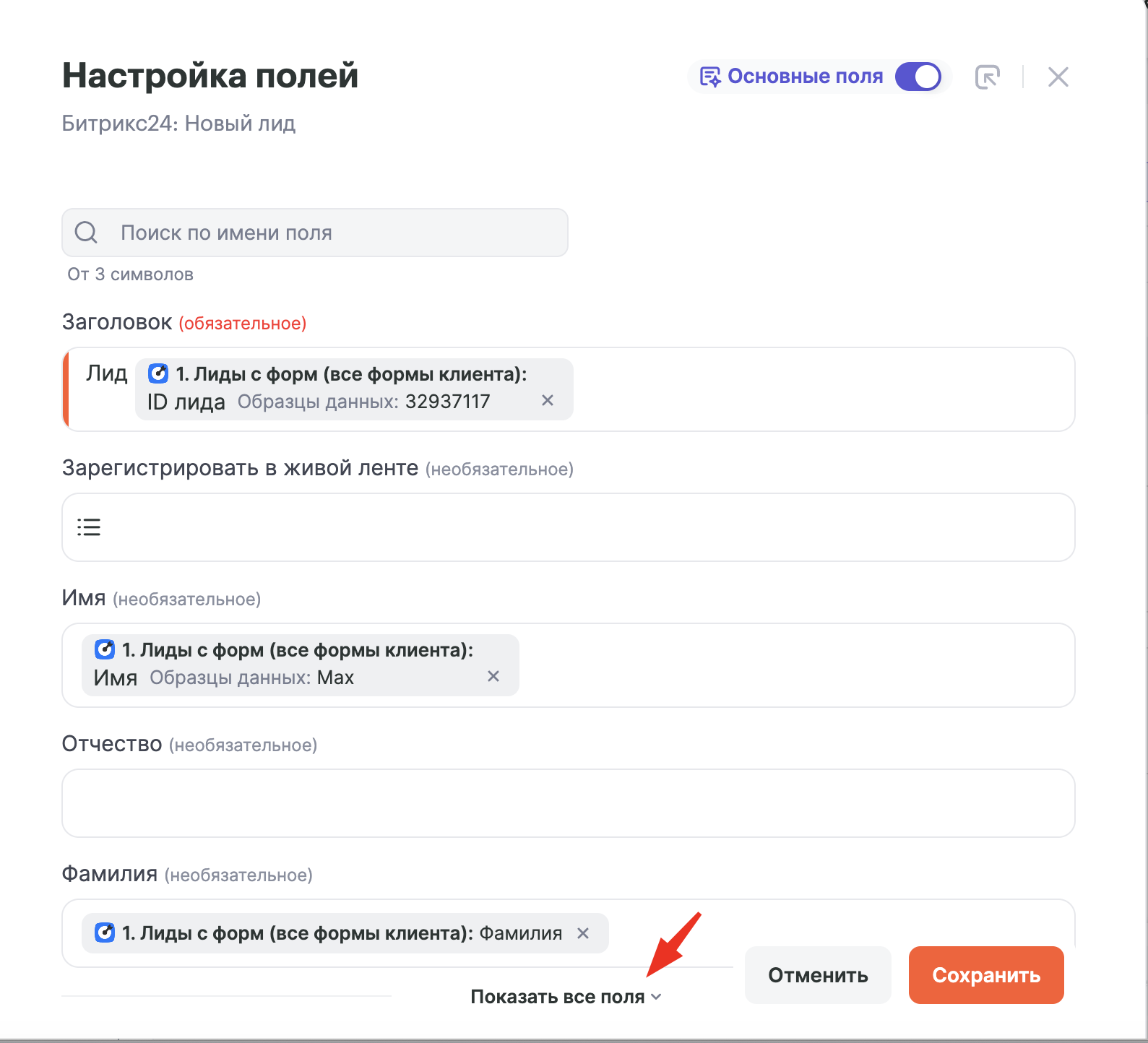1148x1043 pixels.
Task: Click the pop-out window arrow icon
Action: tap(987, 77)
